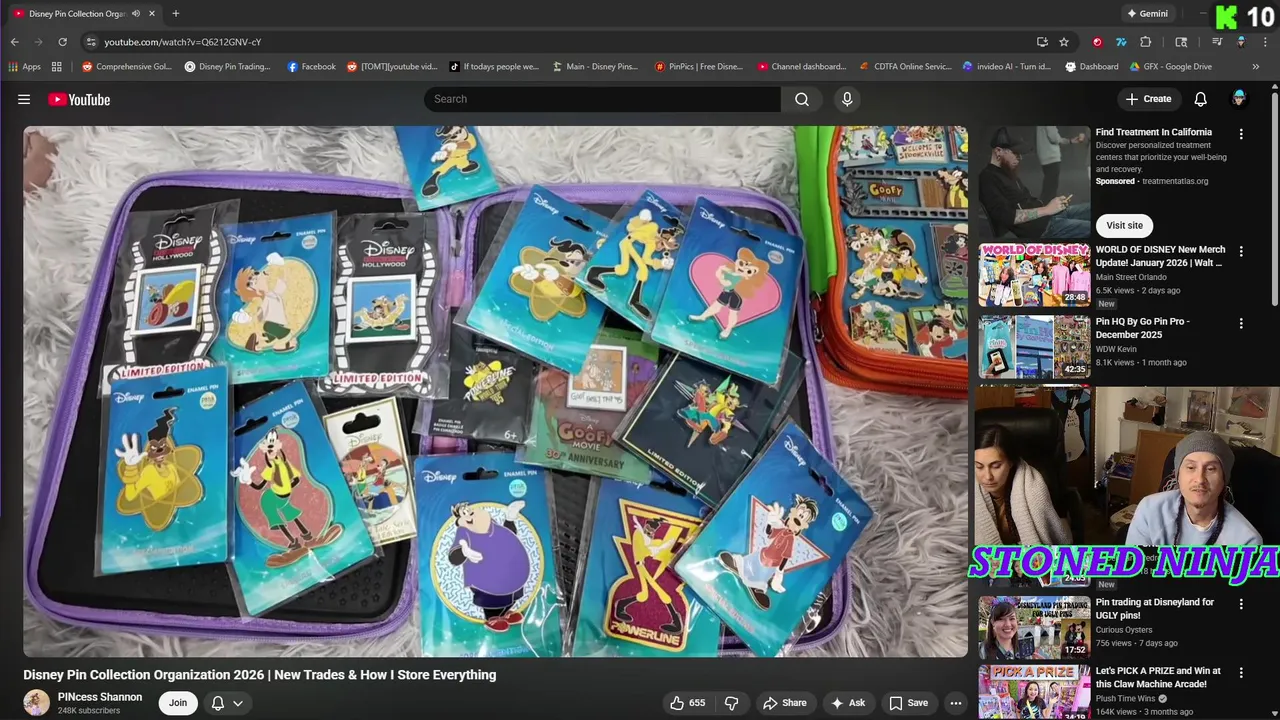The width and height of the screenshot is (1280, 720).
Task: Open Chrome three-dot menu
Action: click(1264, 42)
